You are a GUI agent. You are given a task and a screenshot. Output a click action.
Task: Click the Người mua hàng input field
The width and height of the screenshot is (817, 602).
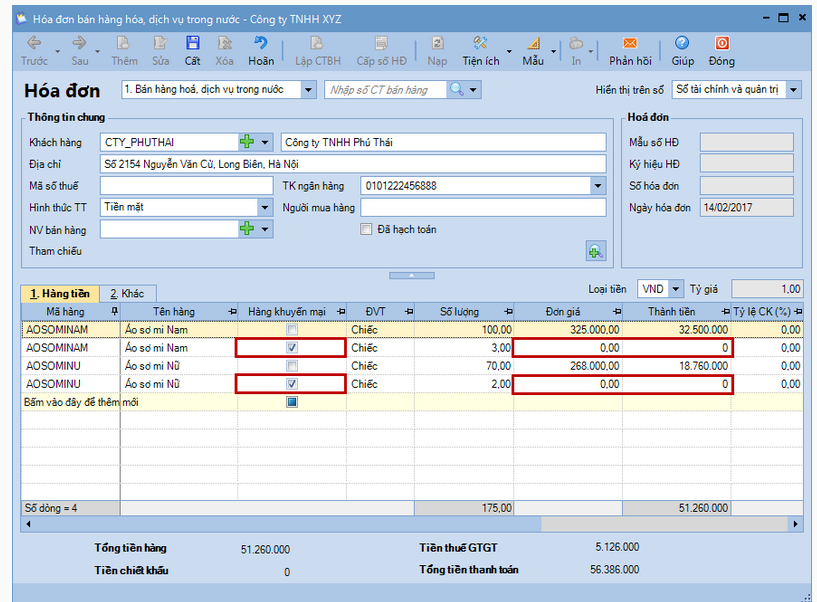tap(483, 207)
